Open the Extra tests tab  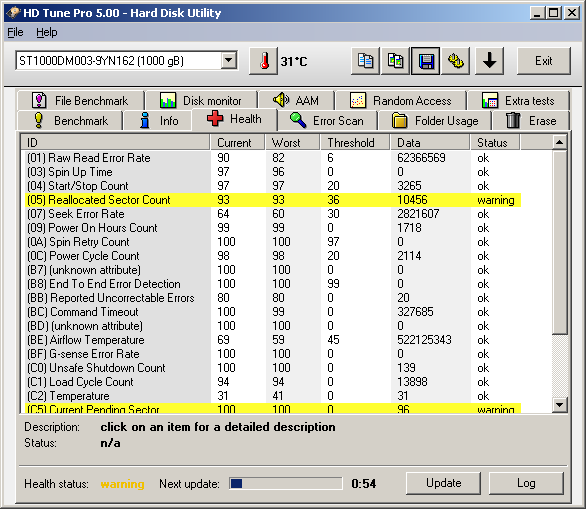point(518,101)
